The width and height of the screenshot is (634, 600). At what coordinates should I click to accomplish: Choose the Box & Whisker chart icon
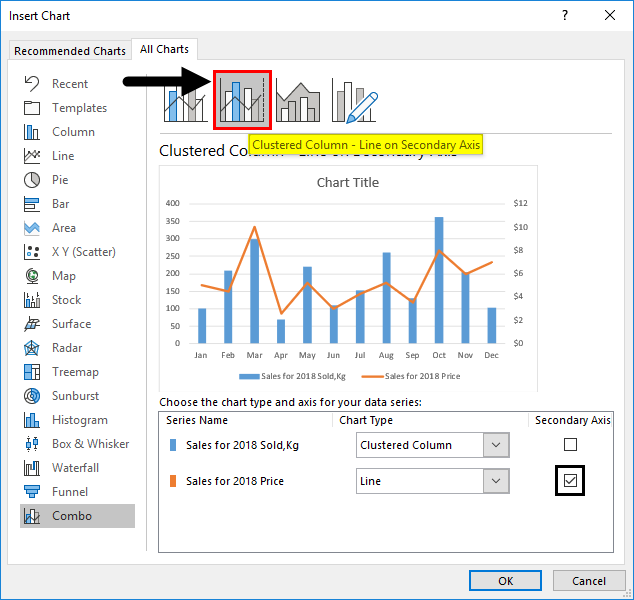pos(32,444)
